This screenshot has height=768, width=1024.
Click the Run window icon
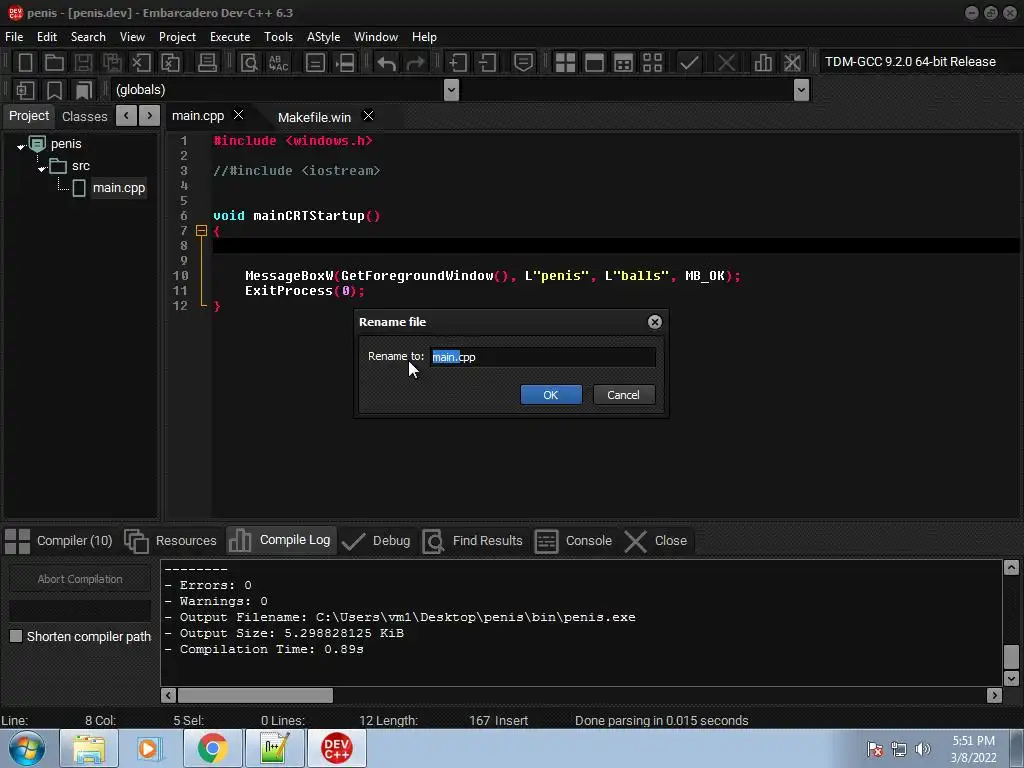pos(594,62)
